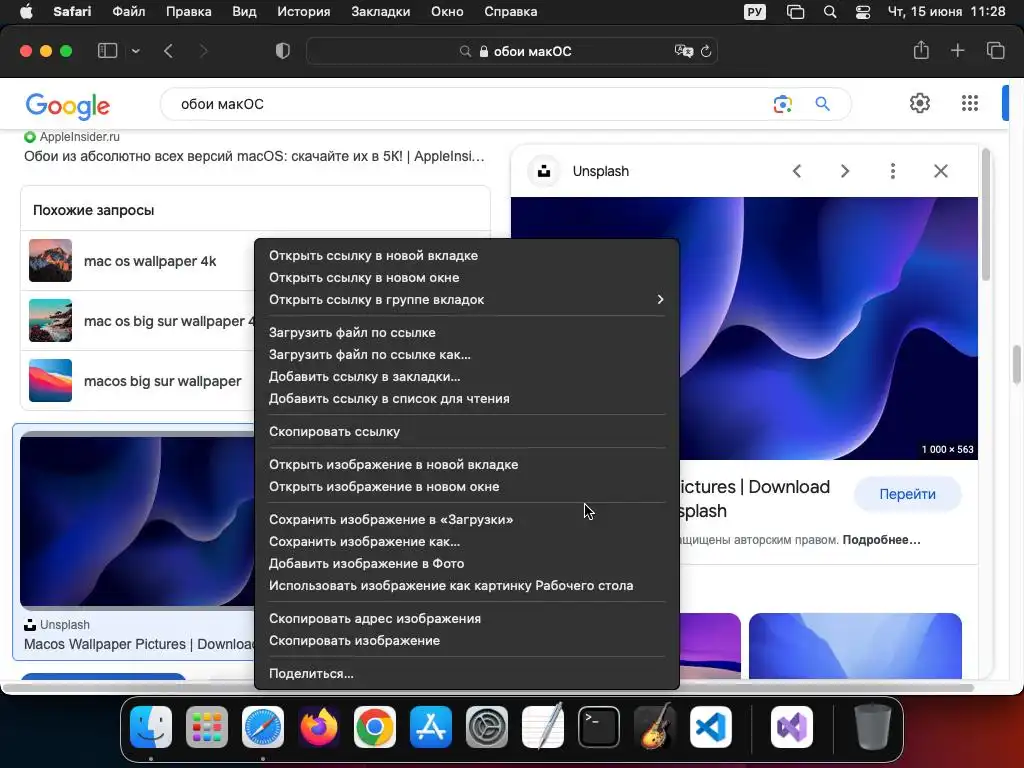Viewport: 1024px width, 768px height.
Task: Expand Открыть ссылку в группе вкладок submenu
Action: 466,300
